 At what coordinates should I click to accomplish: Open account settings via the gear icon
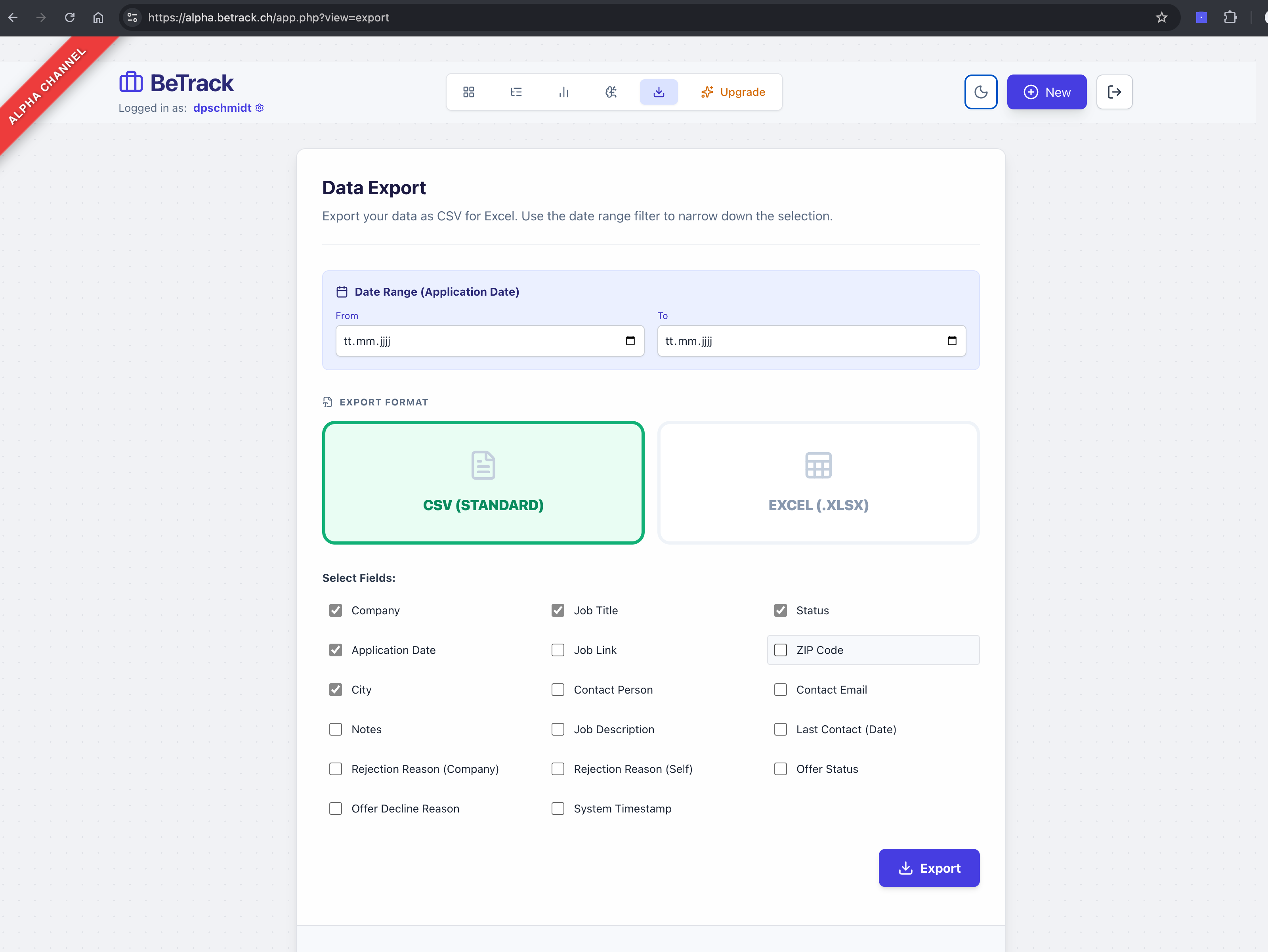coord(260,108)
